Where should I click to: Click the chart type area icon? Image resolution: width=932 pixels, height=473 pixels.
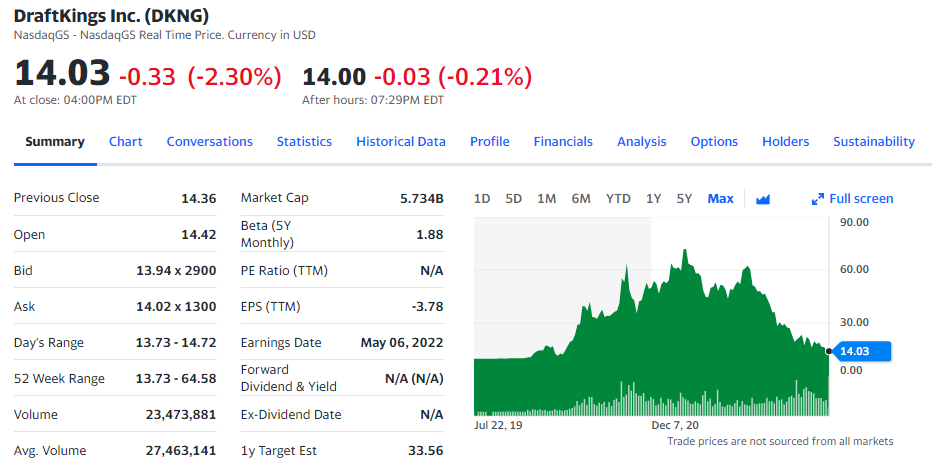763,199
